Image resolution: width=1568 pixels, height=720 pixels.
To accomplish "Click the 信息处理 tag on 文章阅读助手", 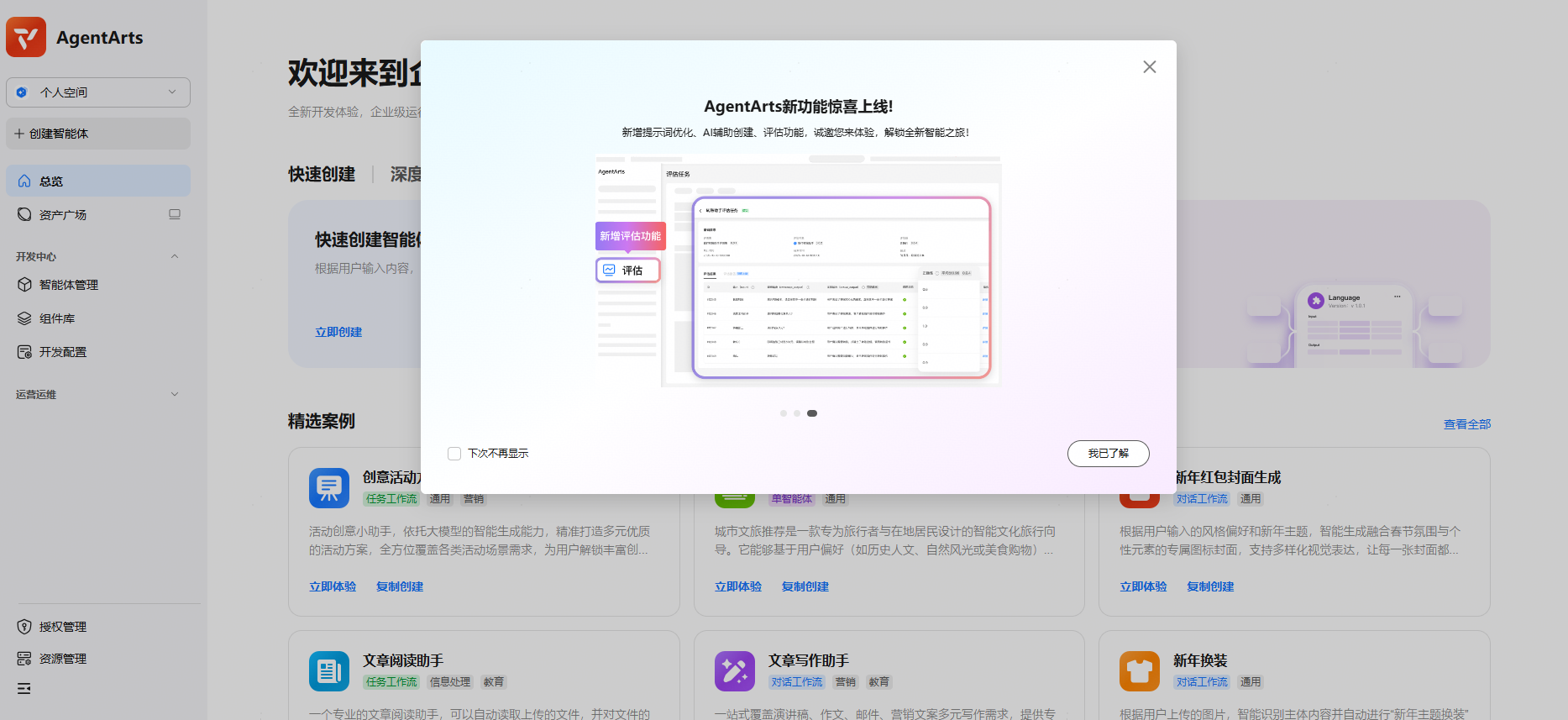I will point(450,682).
